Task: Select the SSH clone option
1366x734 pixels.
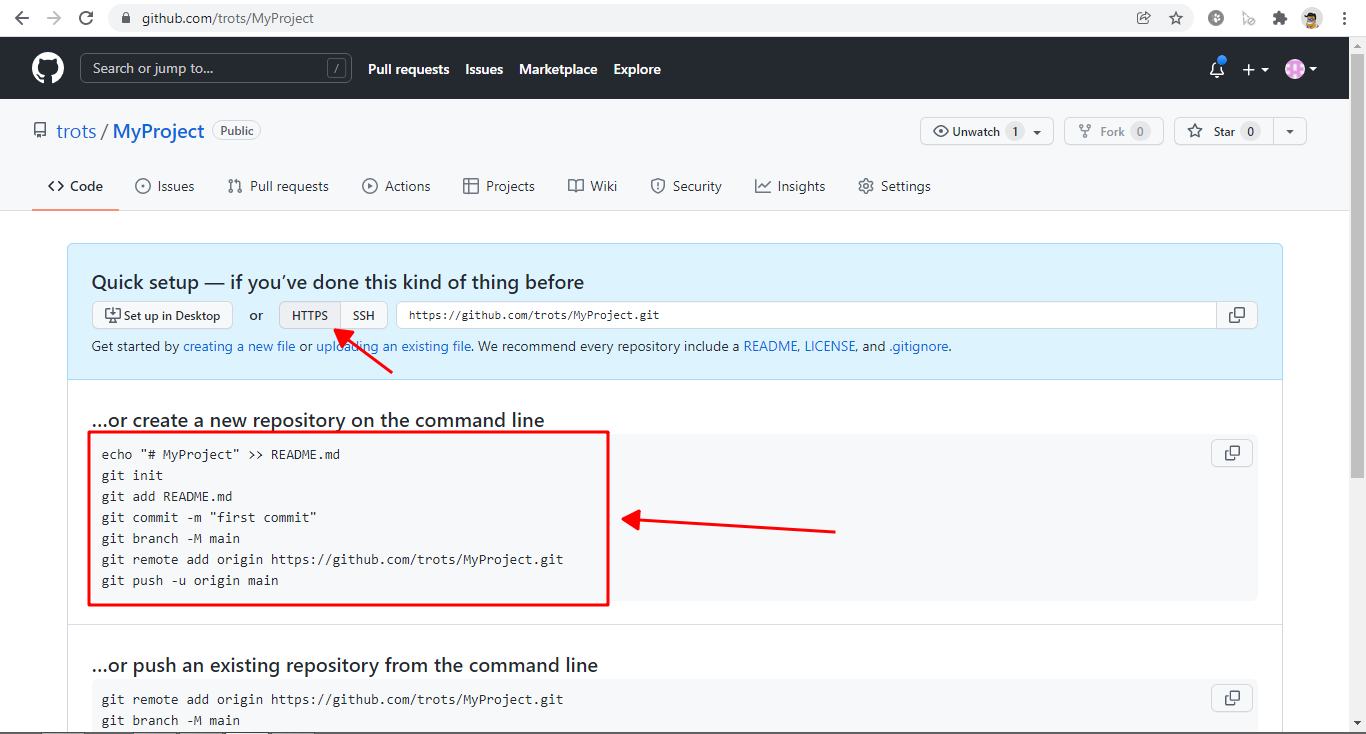Action: pos(364,315)
